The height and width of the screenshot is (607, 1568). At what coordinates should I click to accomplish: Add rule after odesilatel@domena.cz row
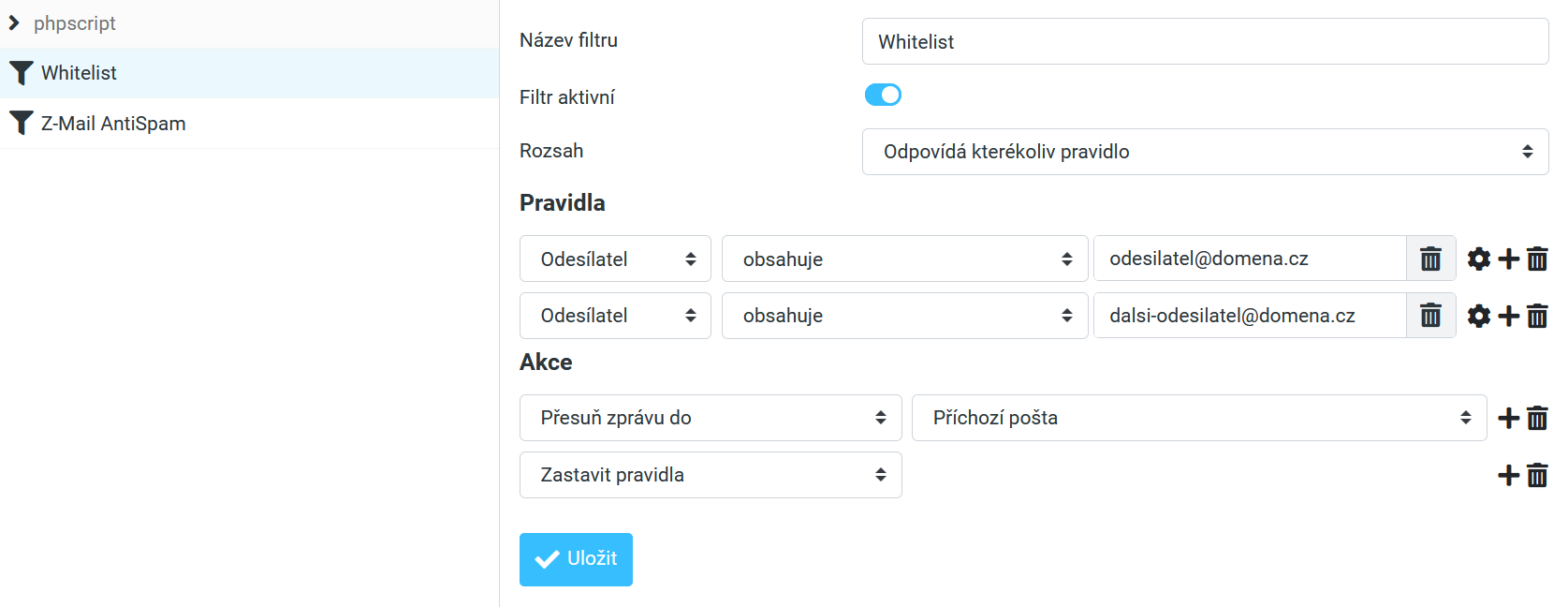point(1508,259)
